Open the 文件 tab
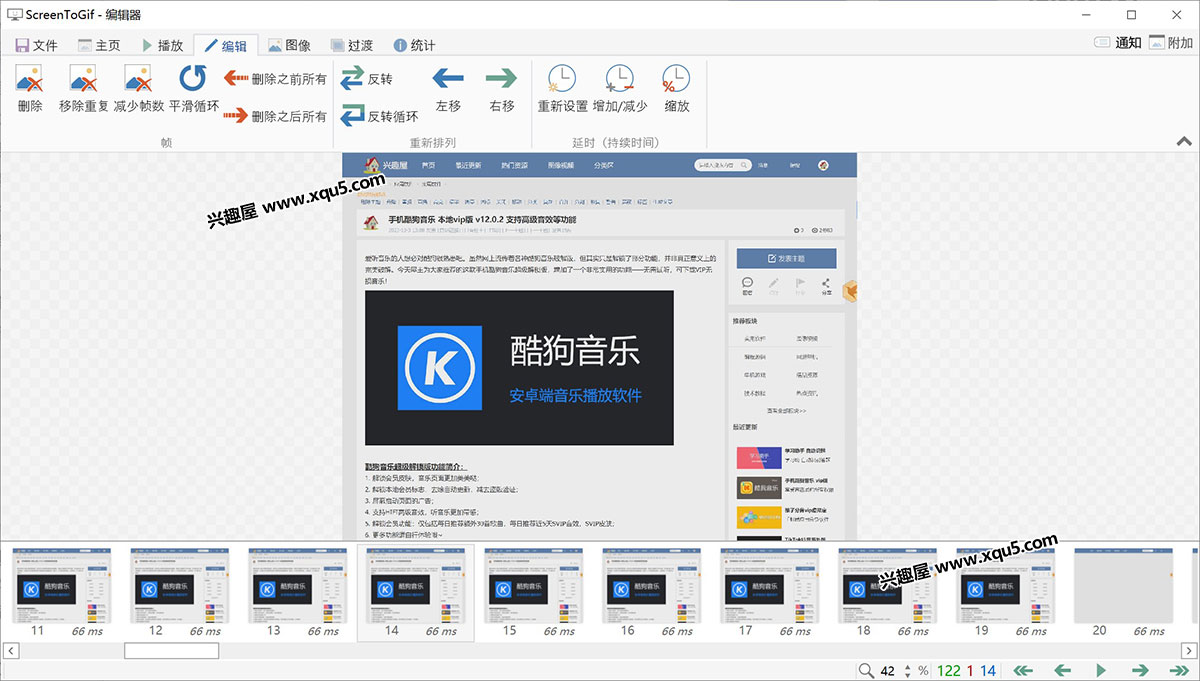 pos(36,45)
